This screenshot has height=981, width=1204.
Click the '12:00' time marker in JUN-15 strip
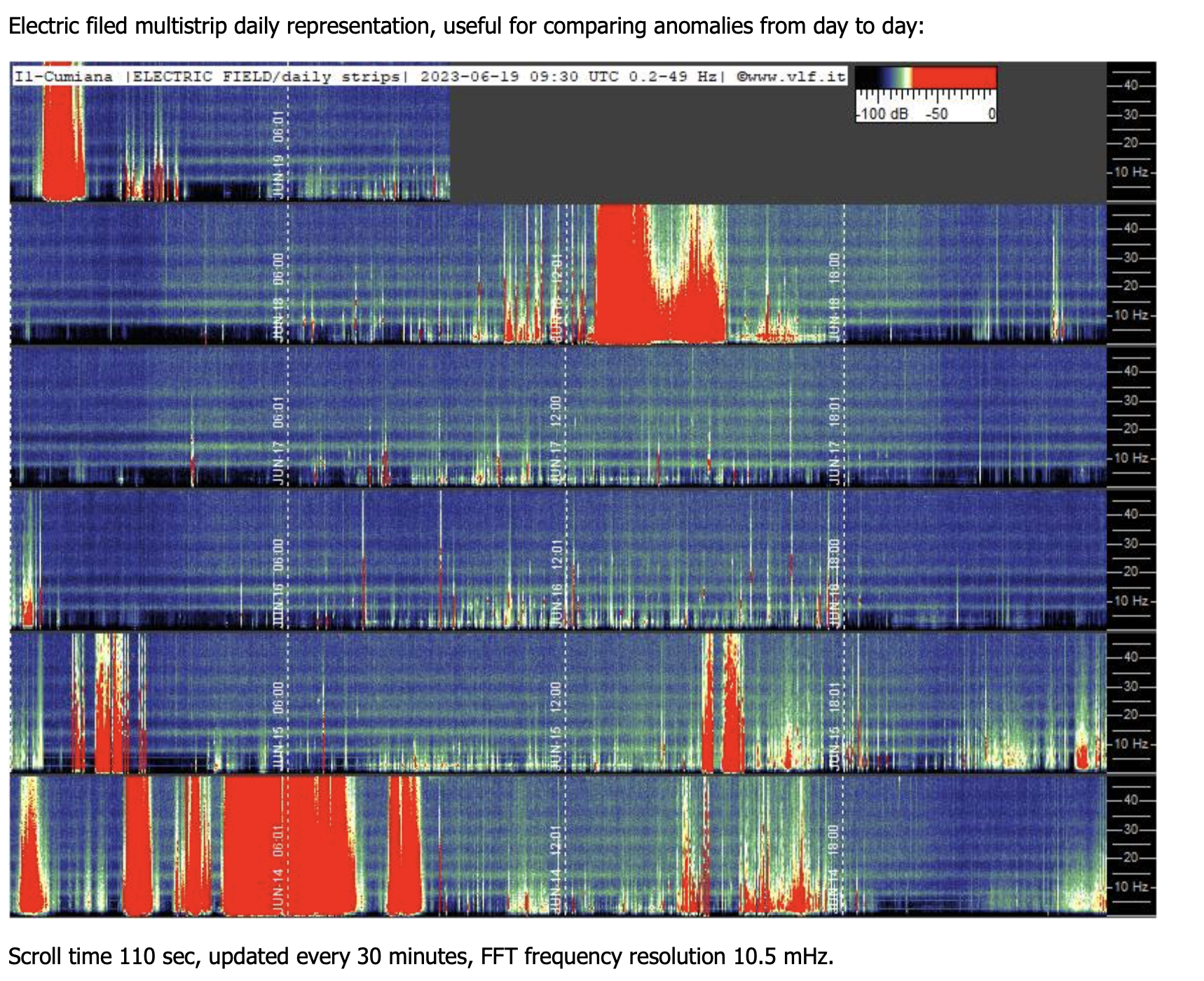tap(556, 698)
